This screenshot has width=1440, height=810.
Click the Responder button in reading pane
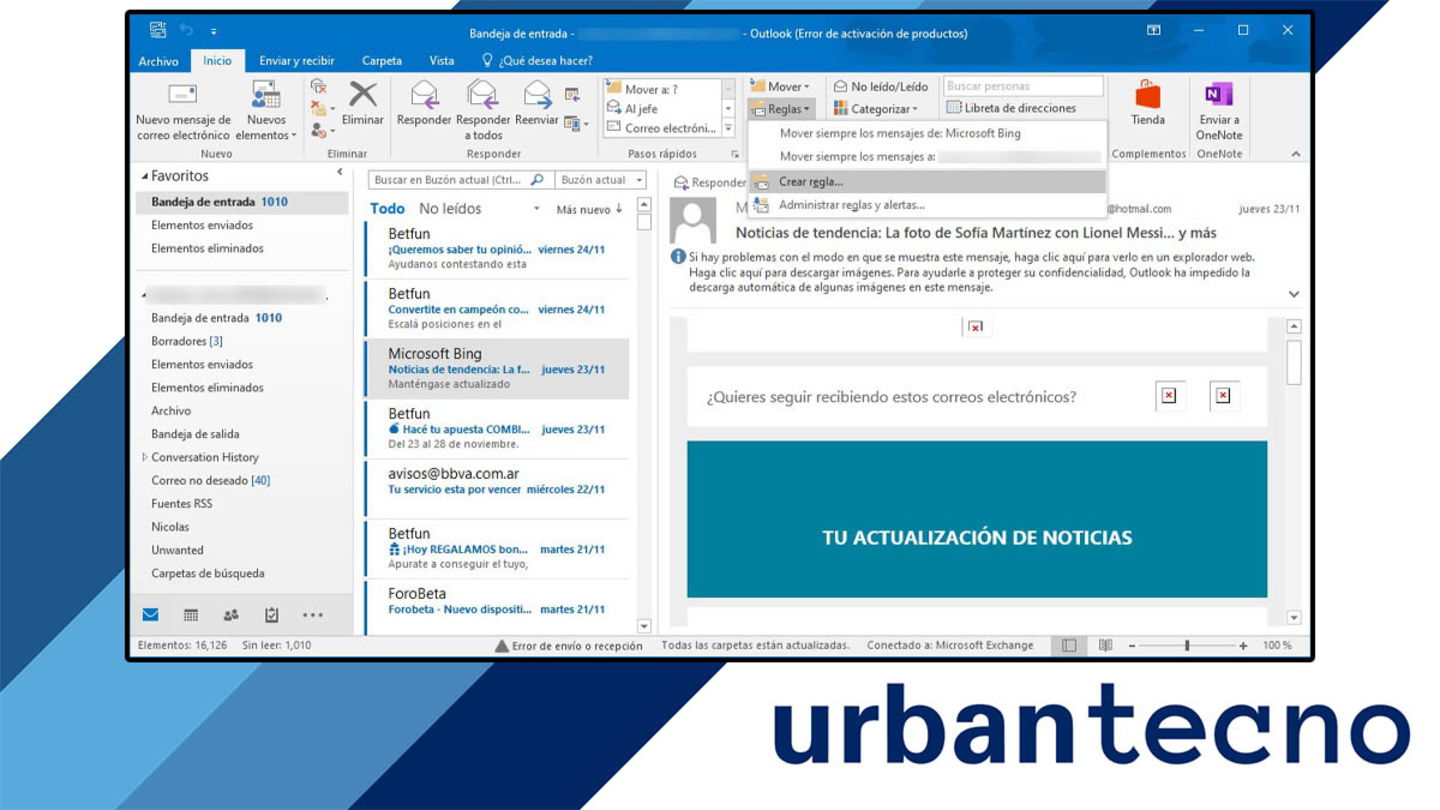[x=710, y=183]
